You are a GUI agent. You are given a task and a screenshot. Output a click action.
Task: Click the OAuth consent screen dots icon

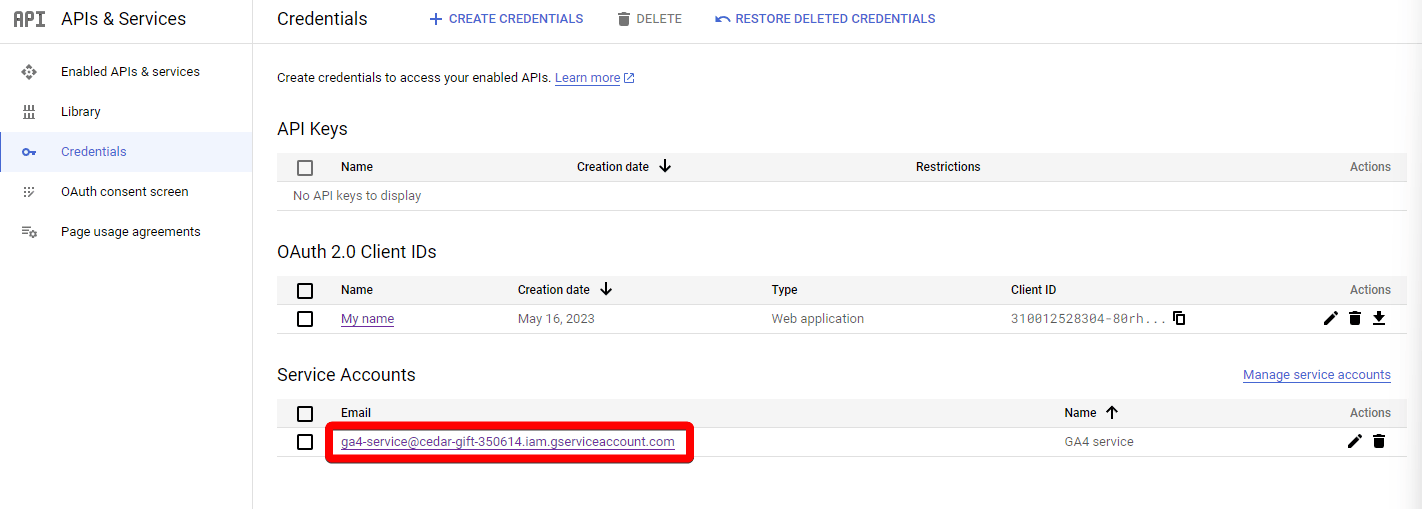pos(29,192)
